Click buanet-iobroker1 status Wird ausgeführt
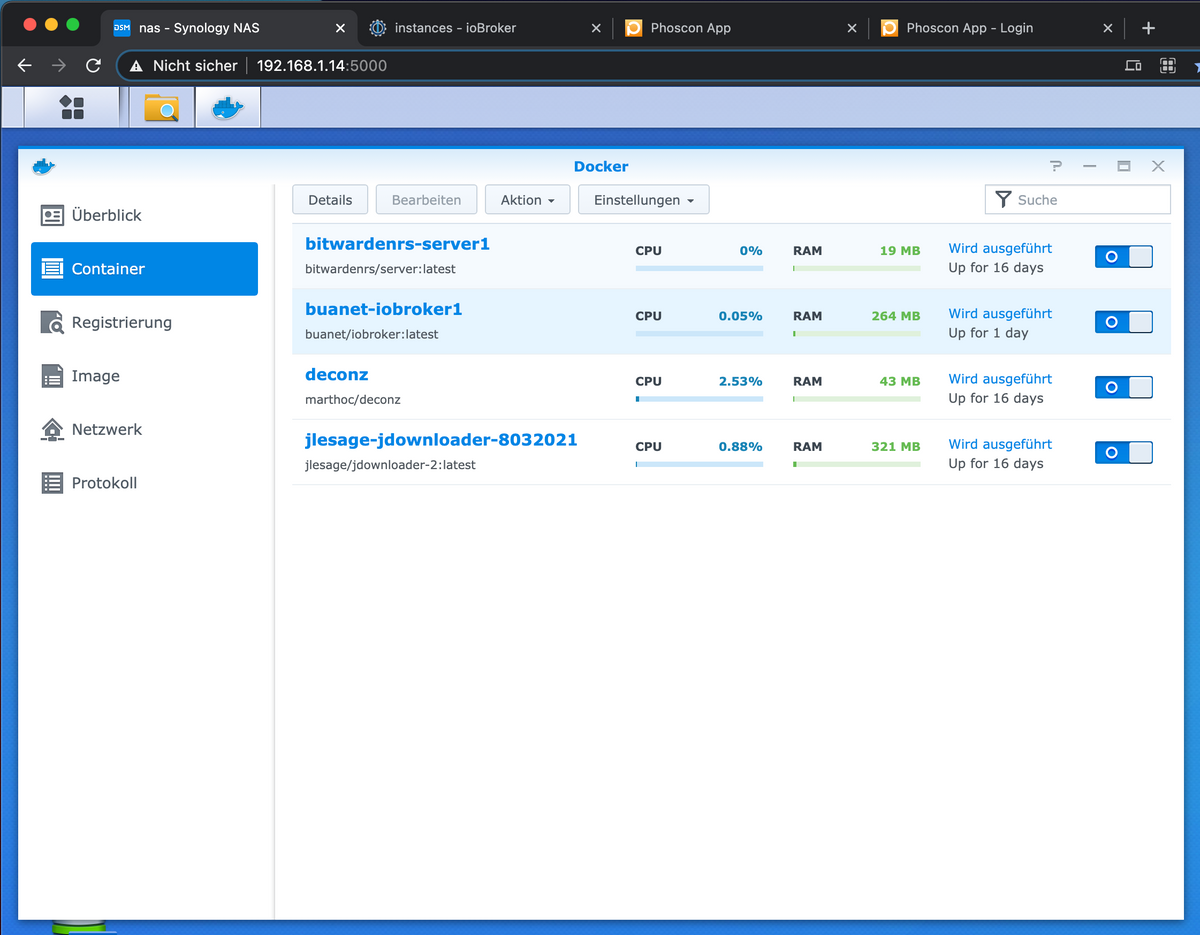Image resolution: width=1200 pixels, height=935 pixels. click(x=1000, y=314)
